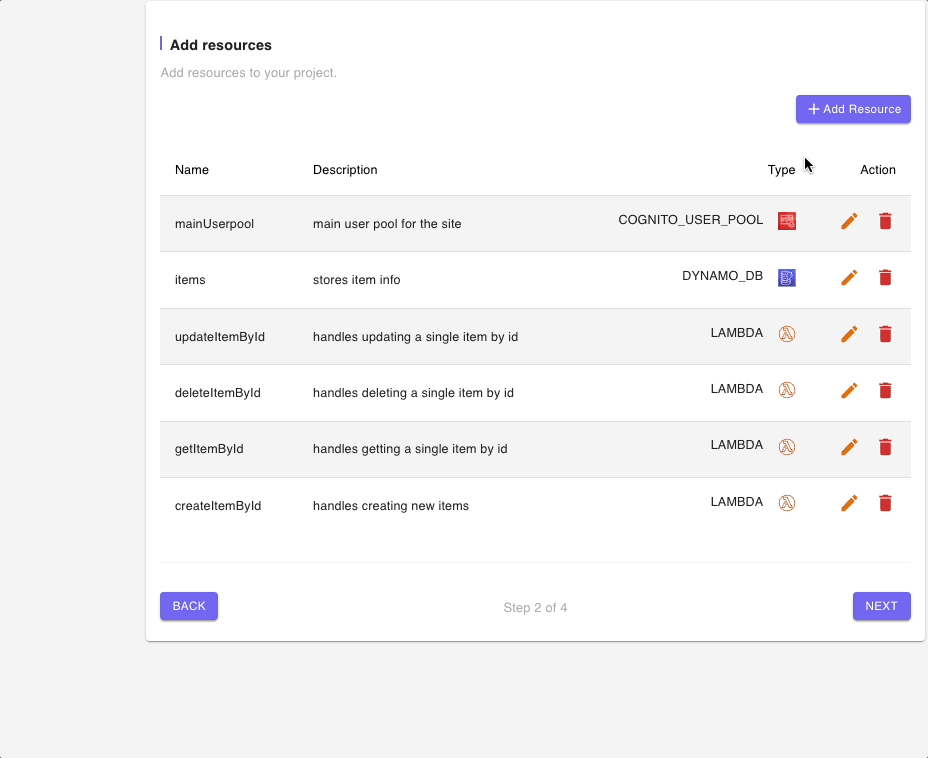
Task: Click the Lambda icon in createItemById row
Action: click(787, 503)
